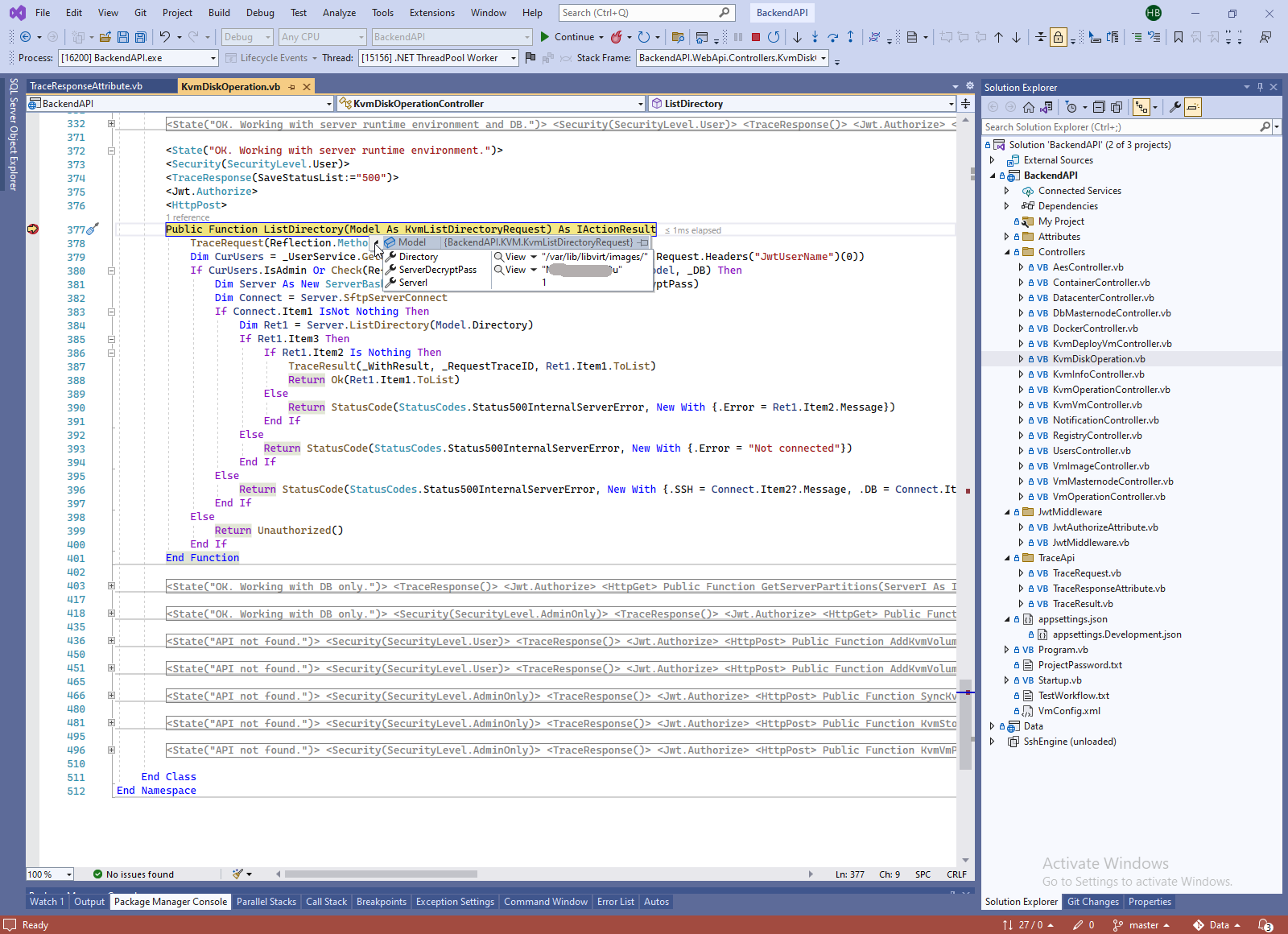Click the Step Over debug icon
Image resolution: width=1288 pixels, height=934 pixels.
[x=832, y=37]
